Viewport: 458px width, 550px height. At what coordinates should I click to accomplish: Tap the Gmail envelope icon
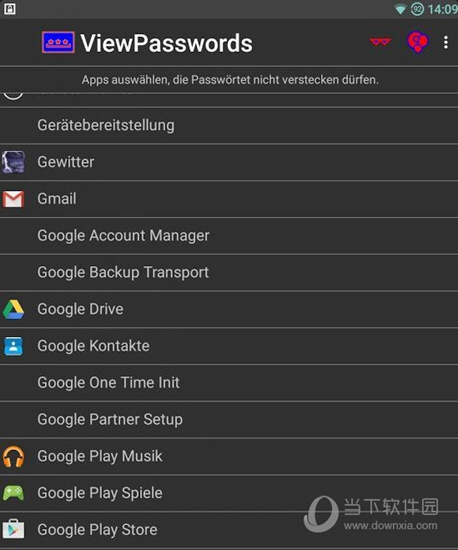point(13,199)
